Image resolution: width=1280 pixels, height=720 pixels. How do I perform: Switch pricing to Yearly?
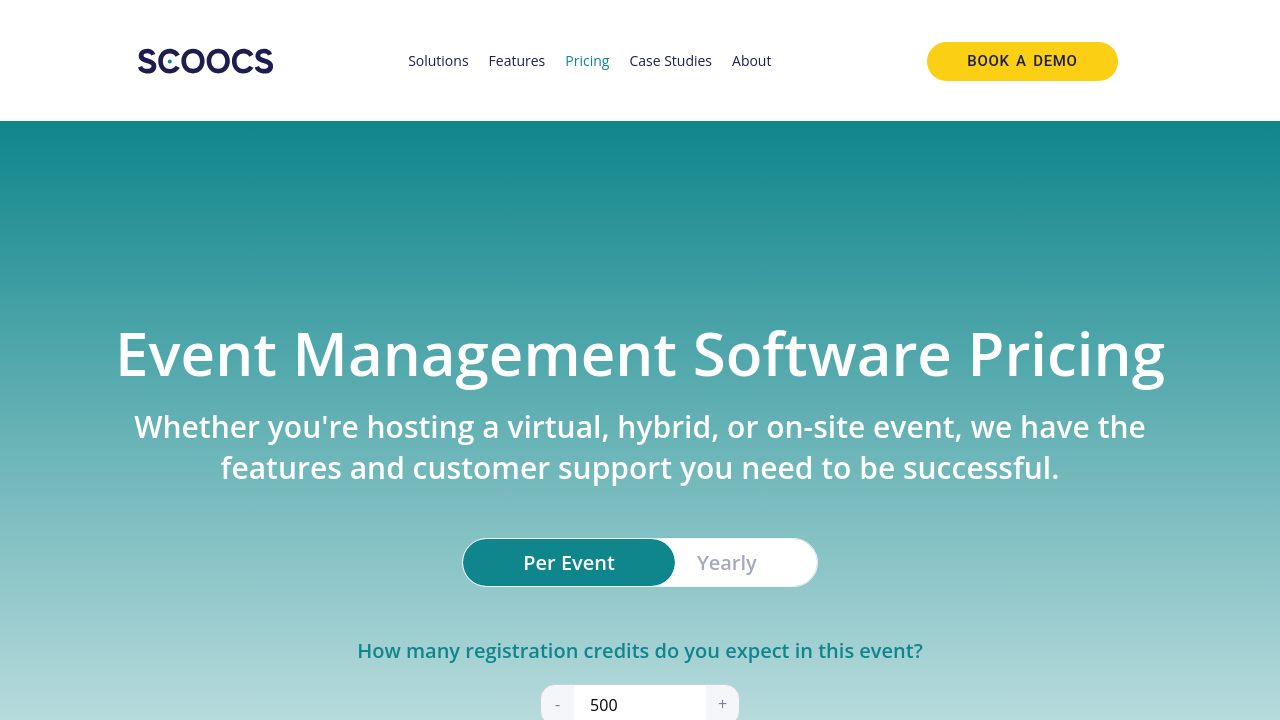[727, 563]
